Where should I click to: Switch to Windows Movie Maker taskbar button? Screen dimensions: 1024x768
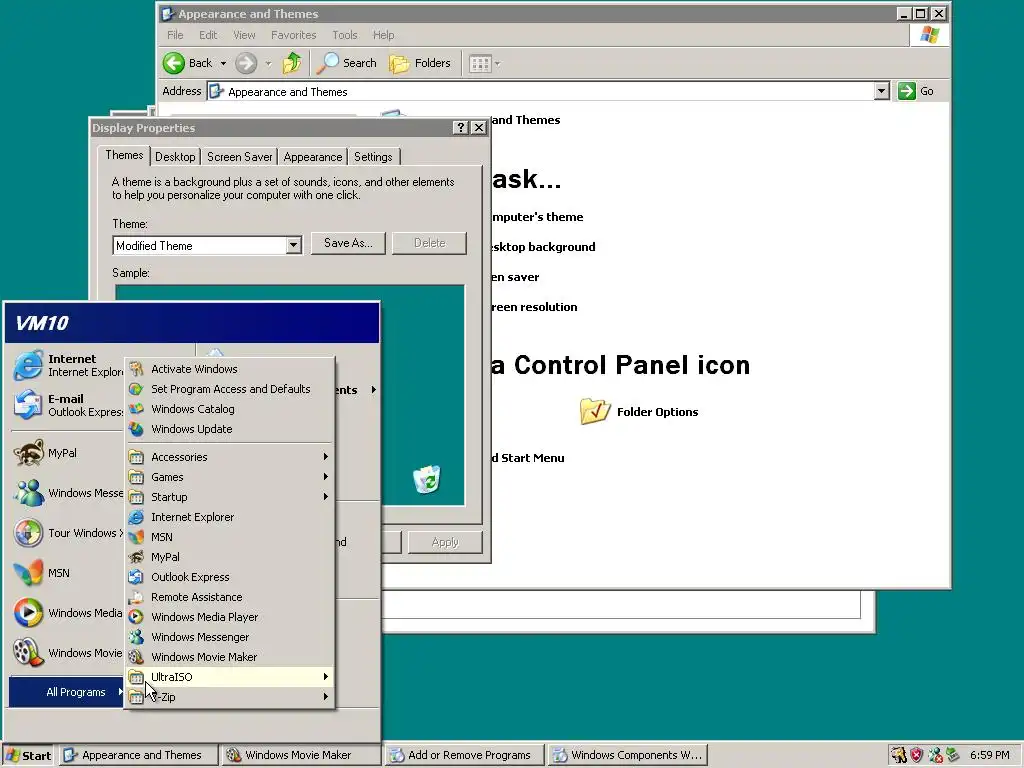(300, 755)
